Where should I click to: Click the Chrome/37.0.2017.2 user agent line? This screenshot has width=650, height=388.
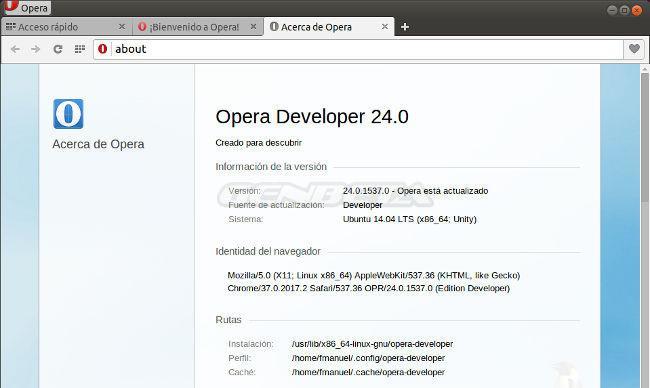coord(369,288)
